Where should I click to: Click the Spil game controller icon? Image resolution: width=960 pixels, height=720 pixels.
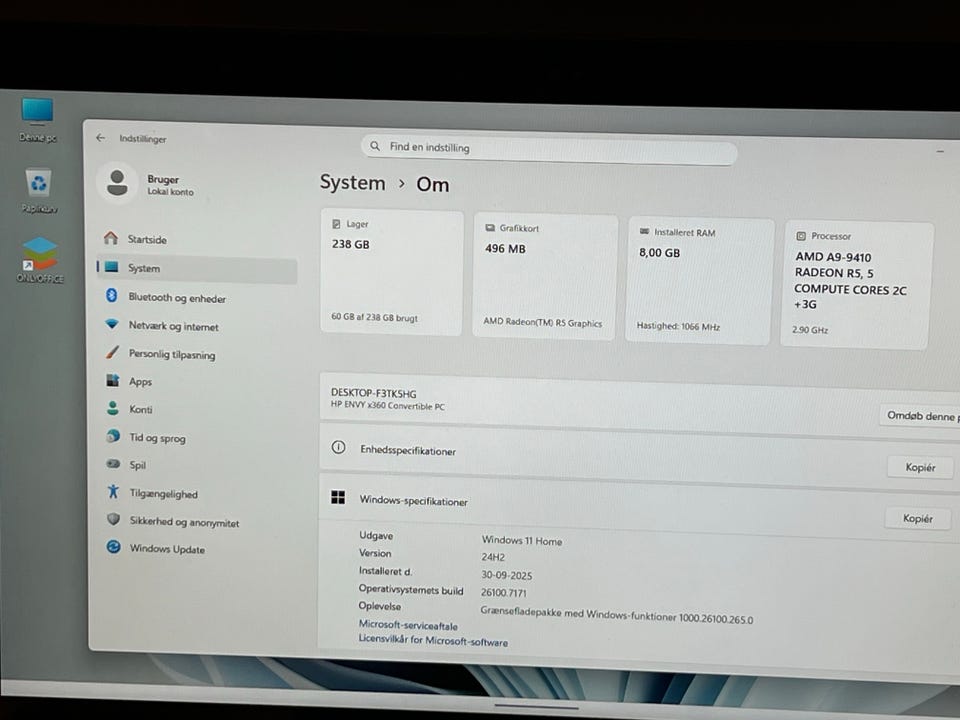(113, 463)
